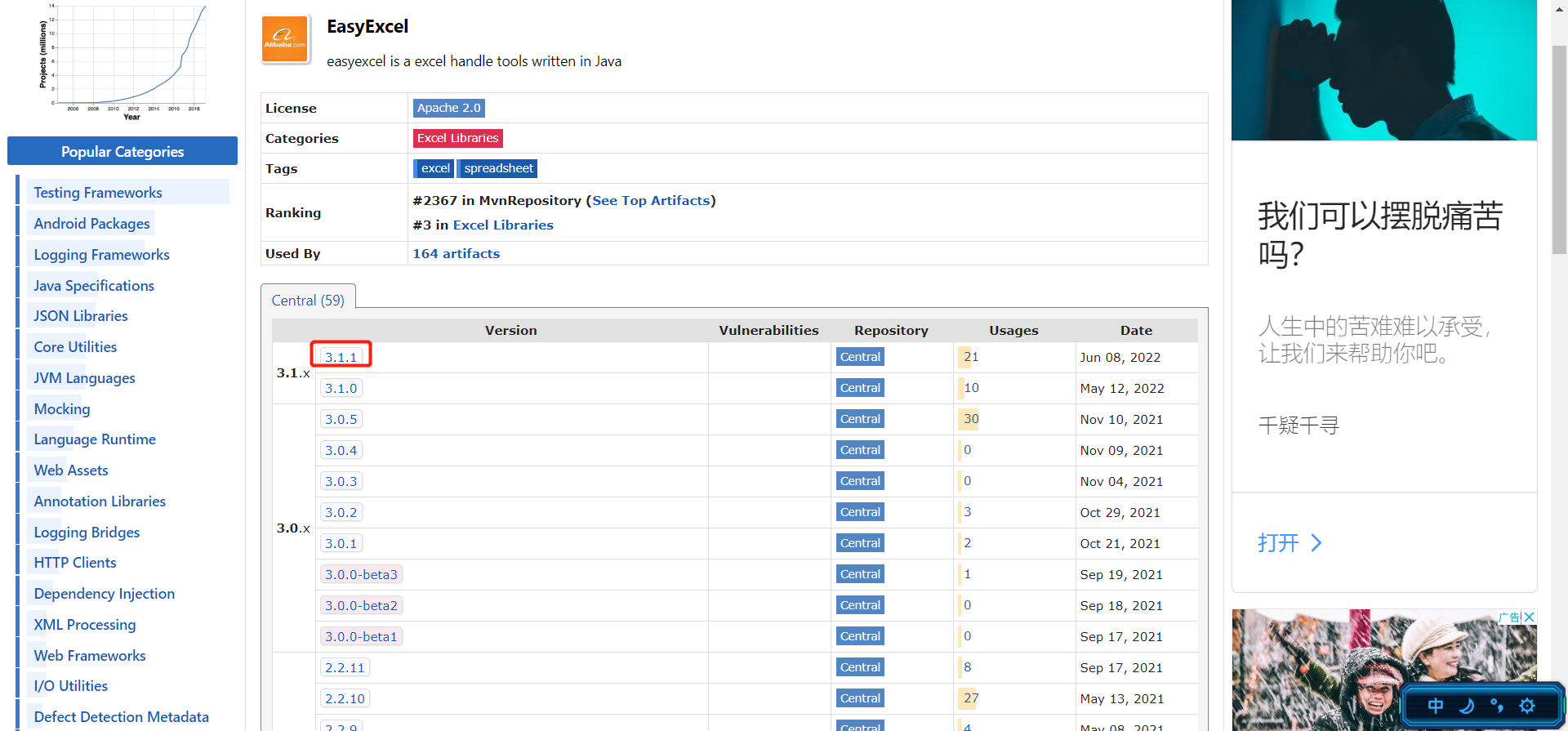This screenshot has width=1568, height=731.
Task: Open version 3.0.5 link
Action: pos(341,419)
